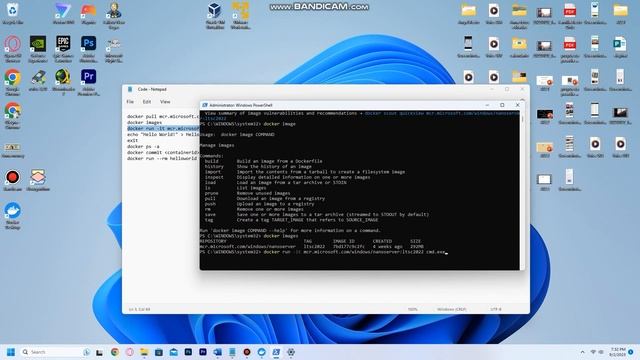Select the Epic Games Launcher desktop icon
Screen dimensions: 640x360
[x=63, y=49]
